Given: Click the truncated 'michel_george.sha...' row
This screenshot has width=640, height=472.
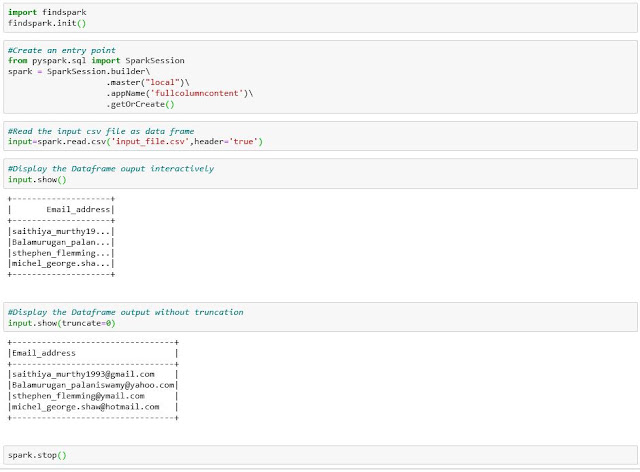Looking at the screenshot, I should click(61, 264).
